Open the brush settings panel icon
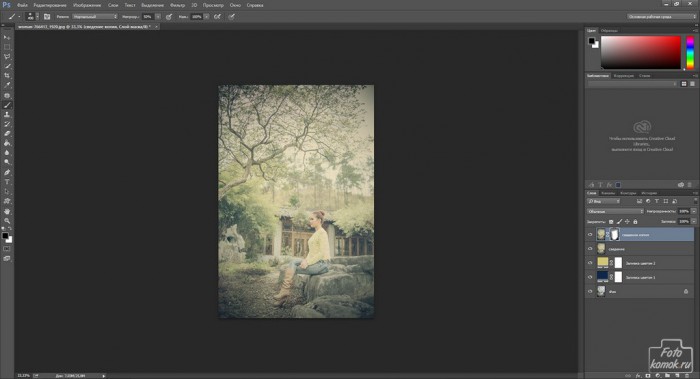Screen dimensions: 700x379 pyautogui.click(x=47, y=17)
